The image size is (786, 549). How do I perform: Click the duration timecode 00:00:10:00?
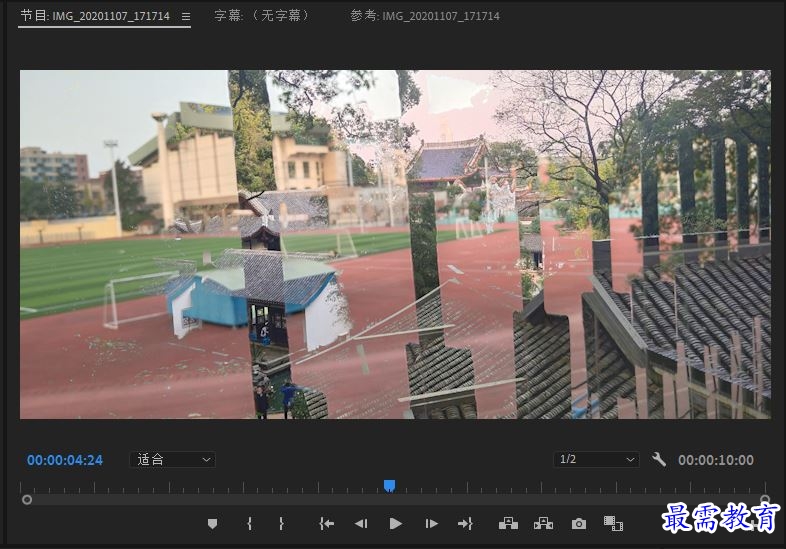click(x=716, y=460)
